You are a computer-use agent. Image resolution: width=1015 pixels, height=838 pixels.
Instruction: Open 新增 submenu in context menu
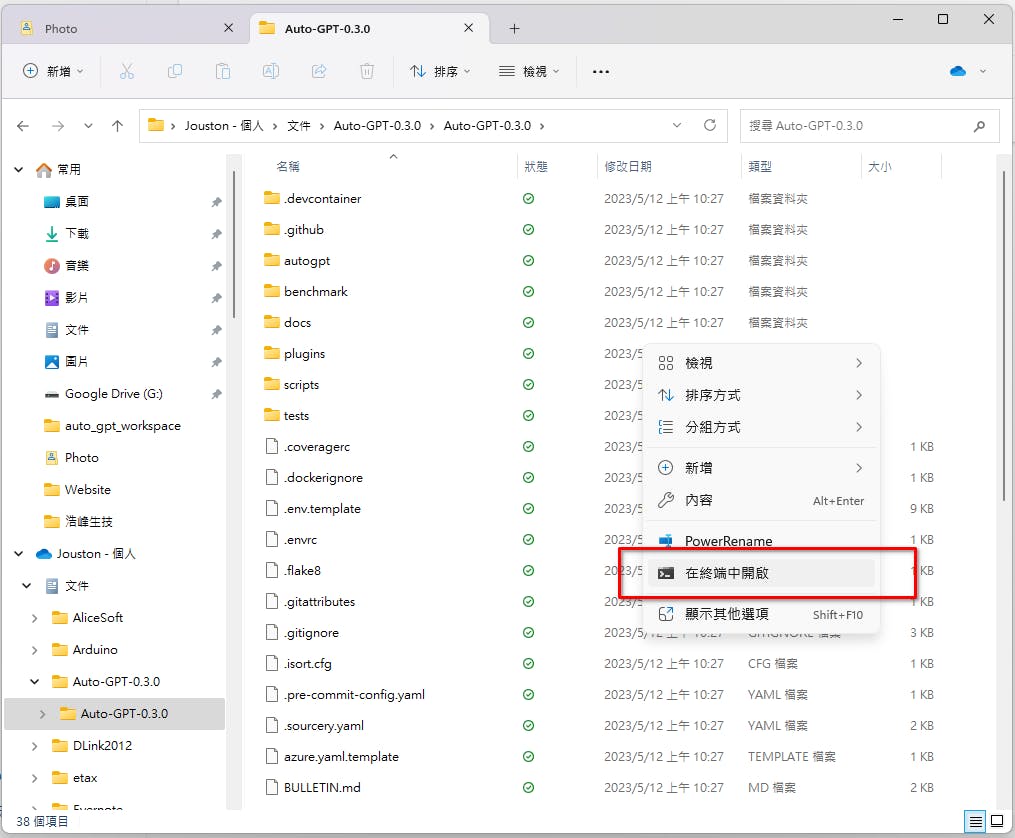(761, 468)
